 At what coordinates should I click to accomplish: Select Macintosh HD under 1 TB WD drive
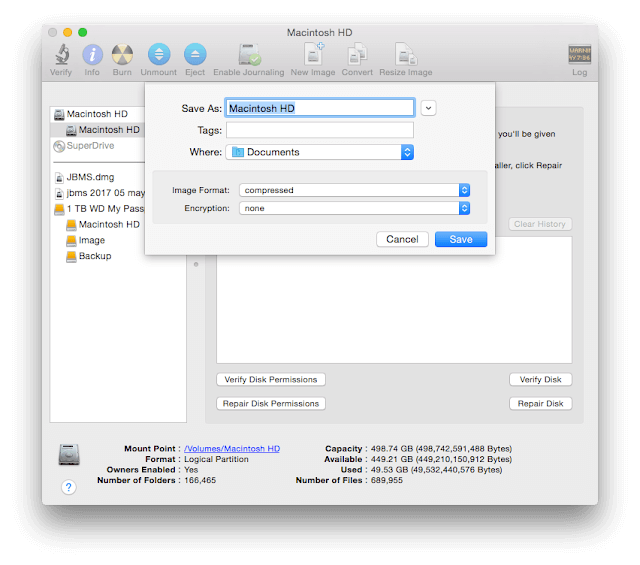coord(109,225)
